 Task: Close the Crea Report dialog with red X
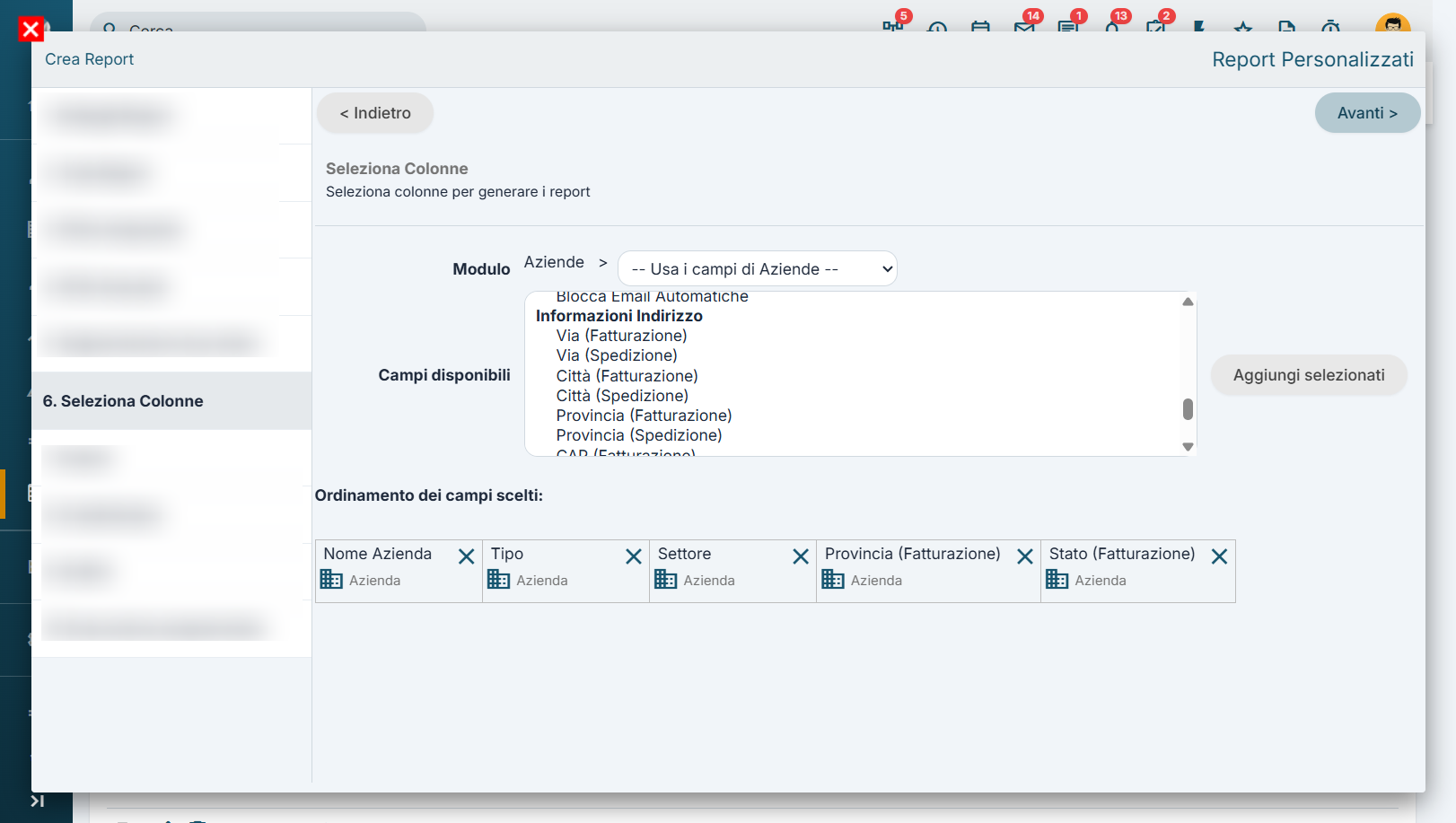pos(31,30)
